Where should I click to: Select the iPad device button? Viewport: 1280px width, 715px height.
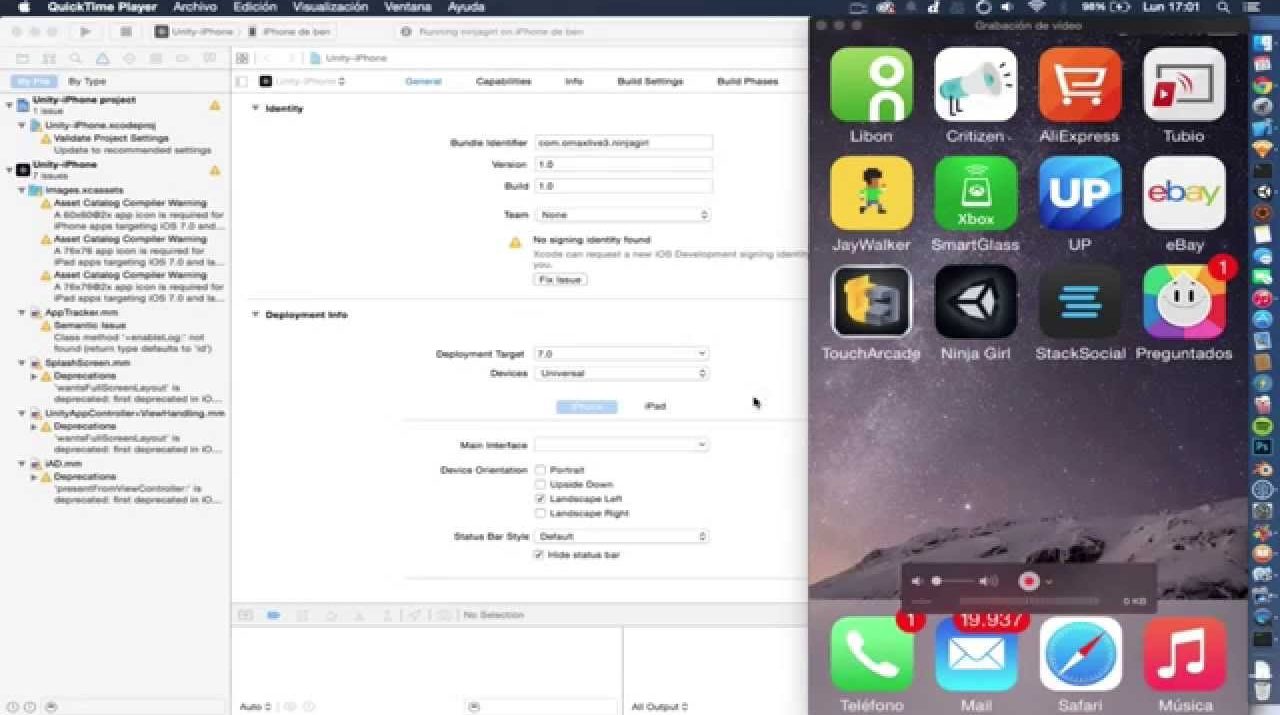coord(655,407)
